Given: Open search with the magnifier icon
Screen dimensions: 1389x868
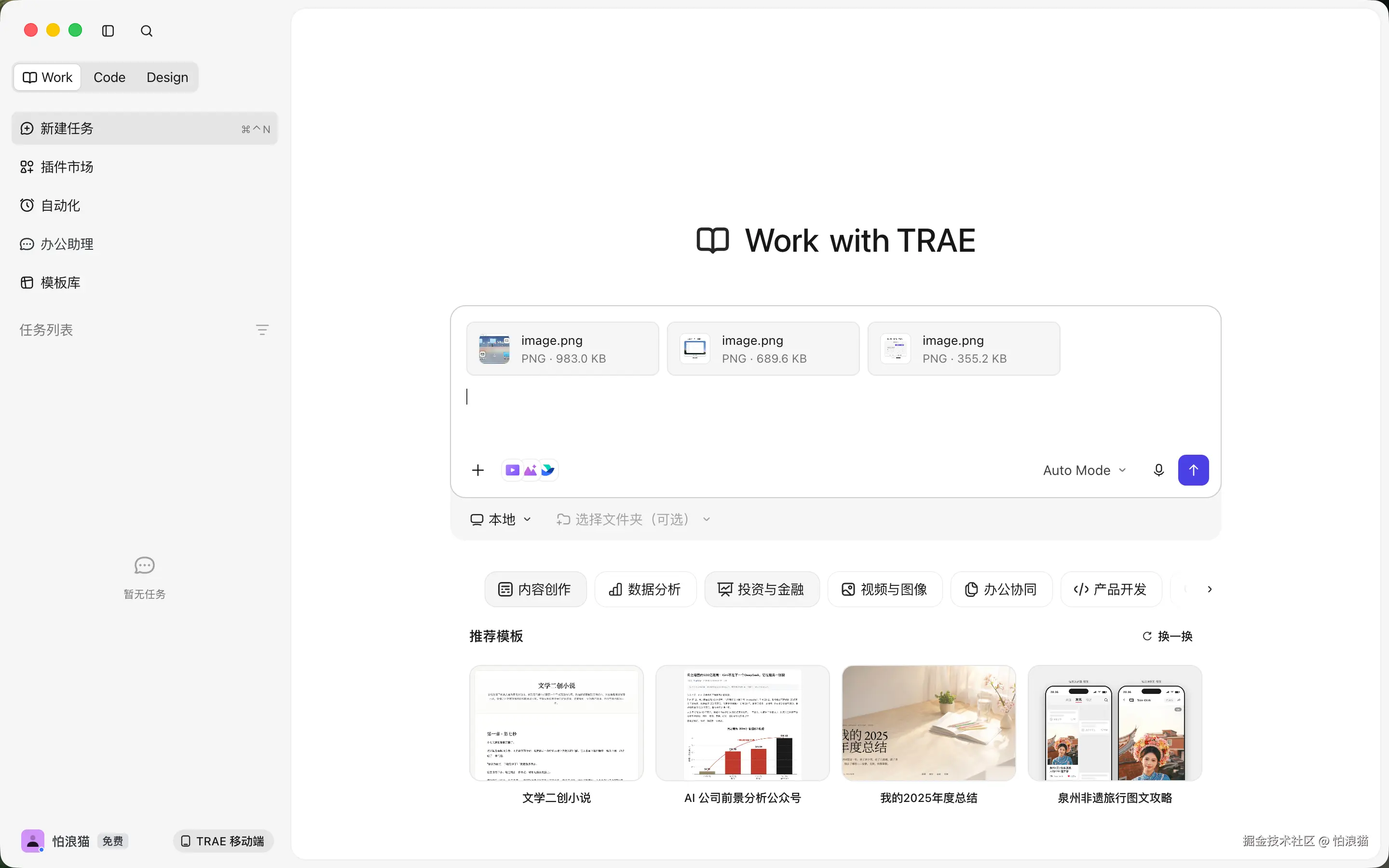Looking at the screenshot, I should (x=146, y=31).
